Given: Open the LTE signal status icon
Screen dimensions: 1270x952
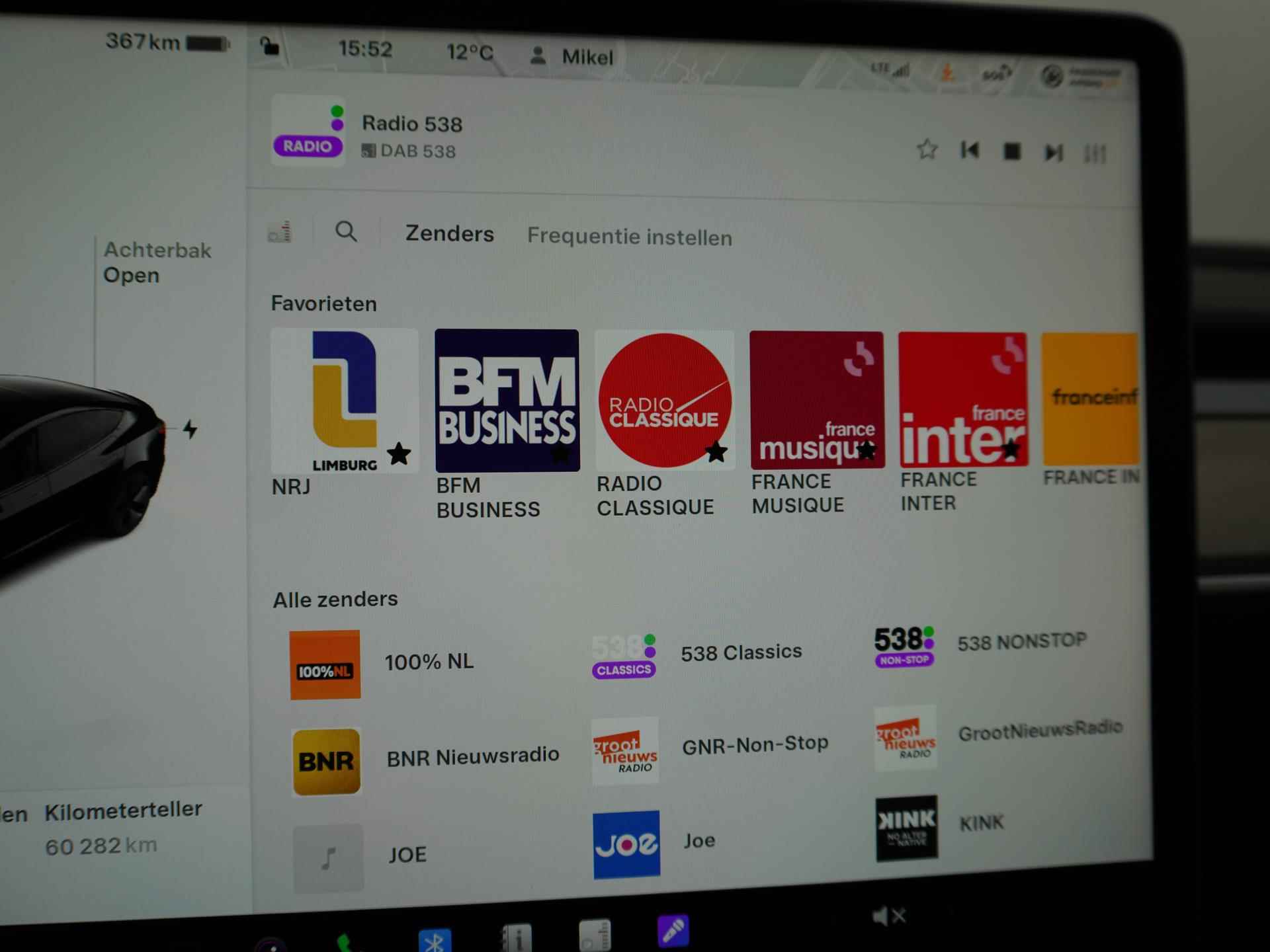Looking at the screenshot, I should click(x=890, y=68).
